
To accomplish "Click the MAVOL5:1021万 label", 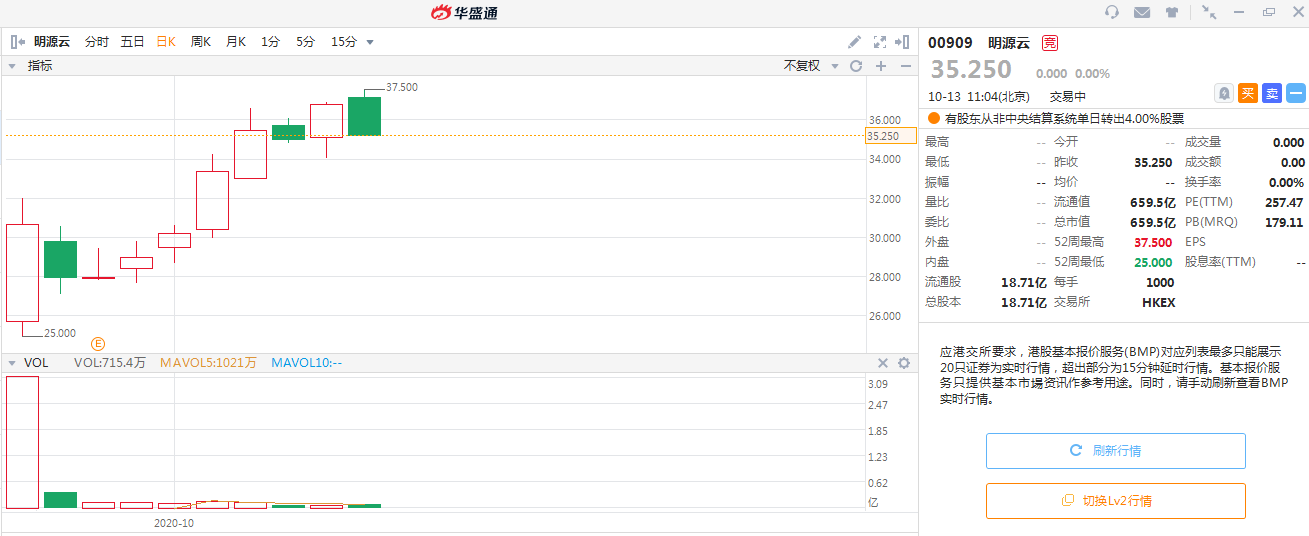I will pos(208,363).
